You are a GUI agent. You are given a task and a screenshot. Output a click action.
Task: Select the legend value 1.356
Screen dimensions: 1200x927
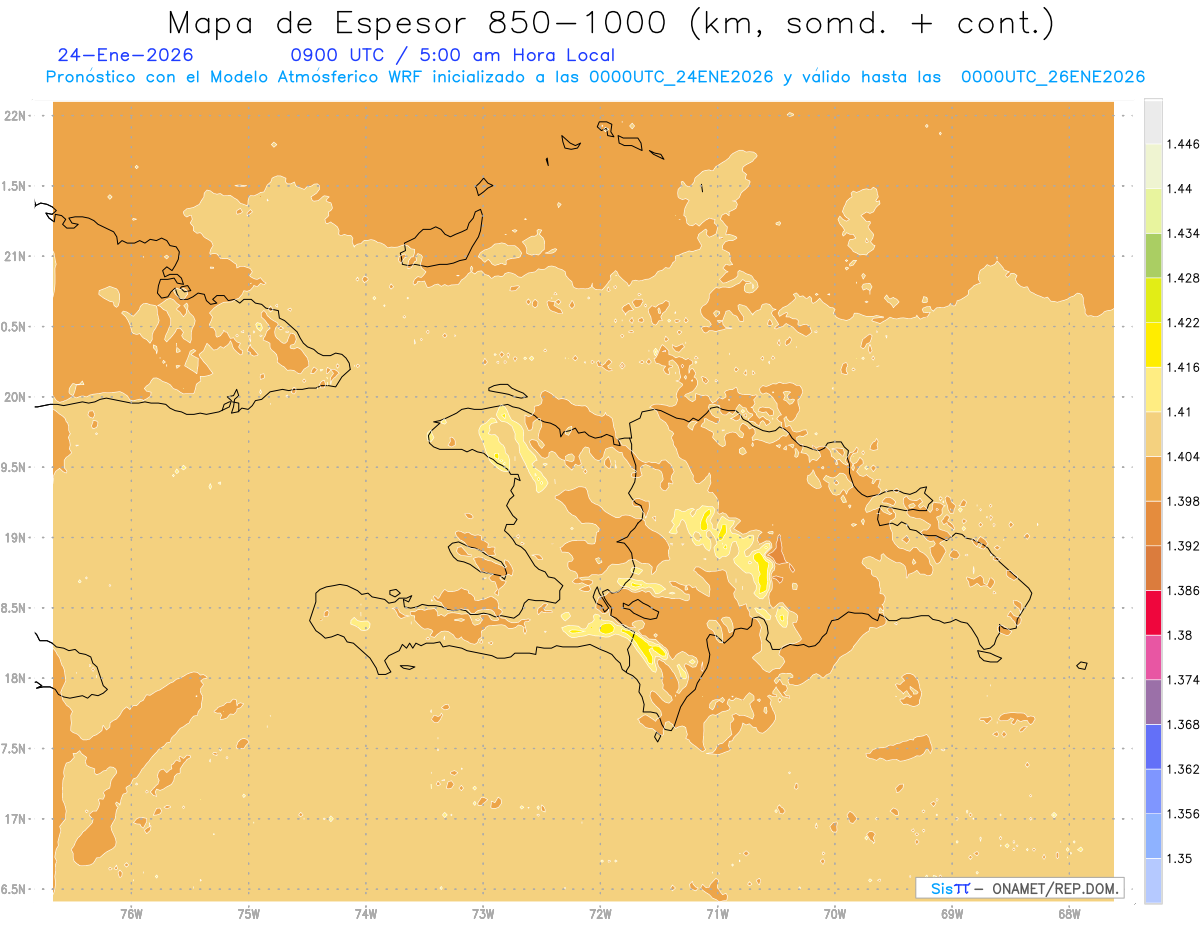click(x=1182, y=814)
